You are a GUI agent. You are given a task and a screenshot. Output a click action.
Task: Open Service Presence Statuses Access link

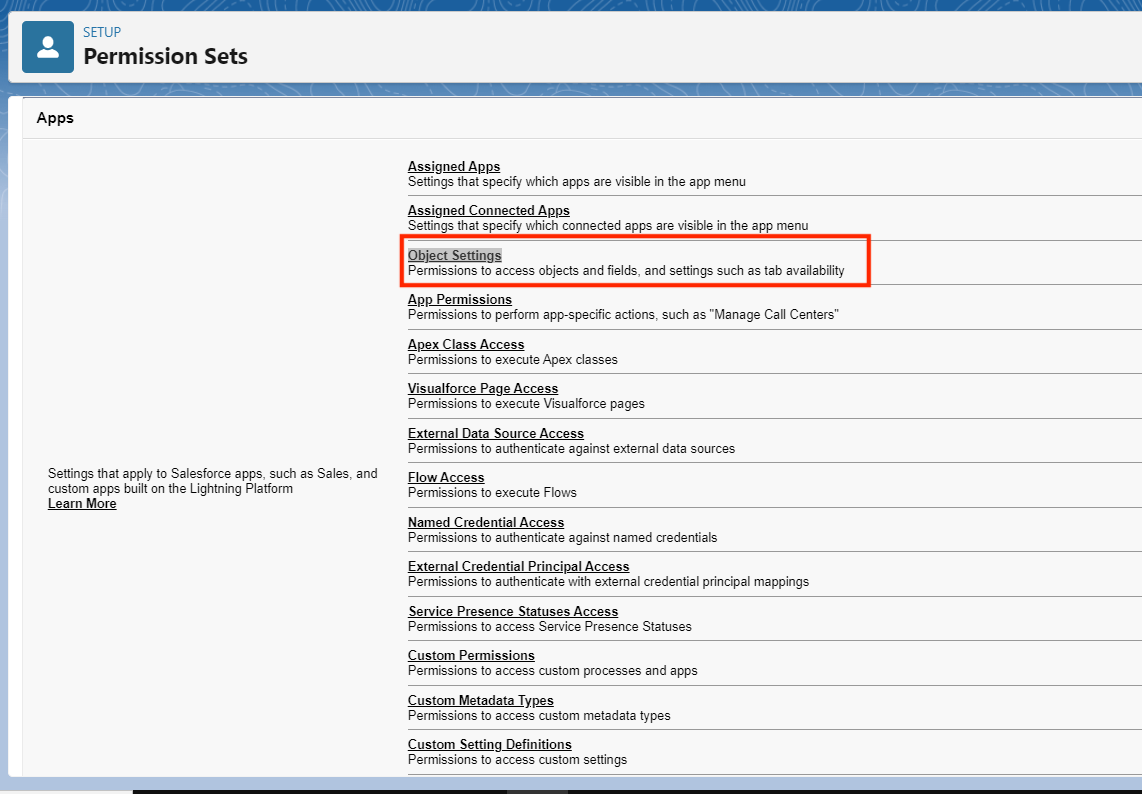(x=513, y=611)
